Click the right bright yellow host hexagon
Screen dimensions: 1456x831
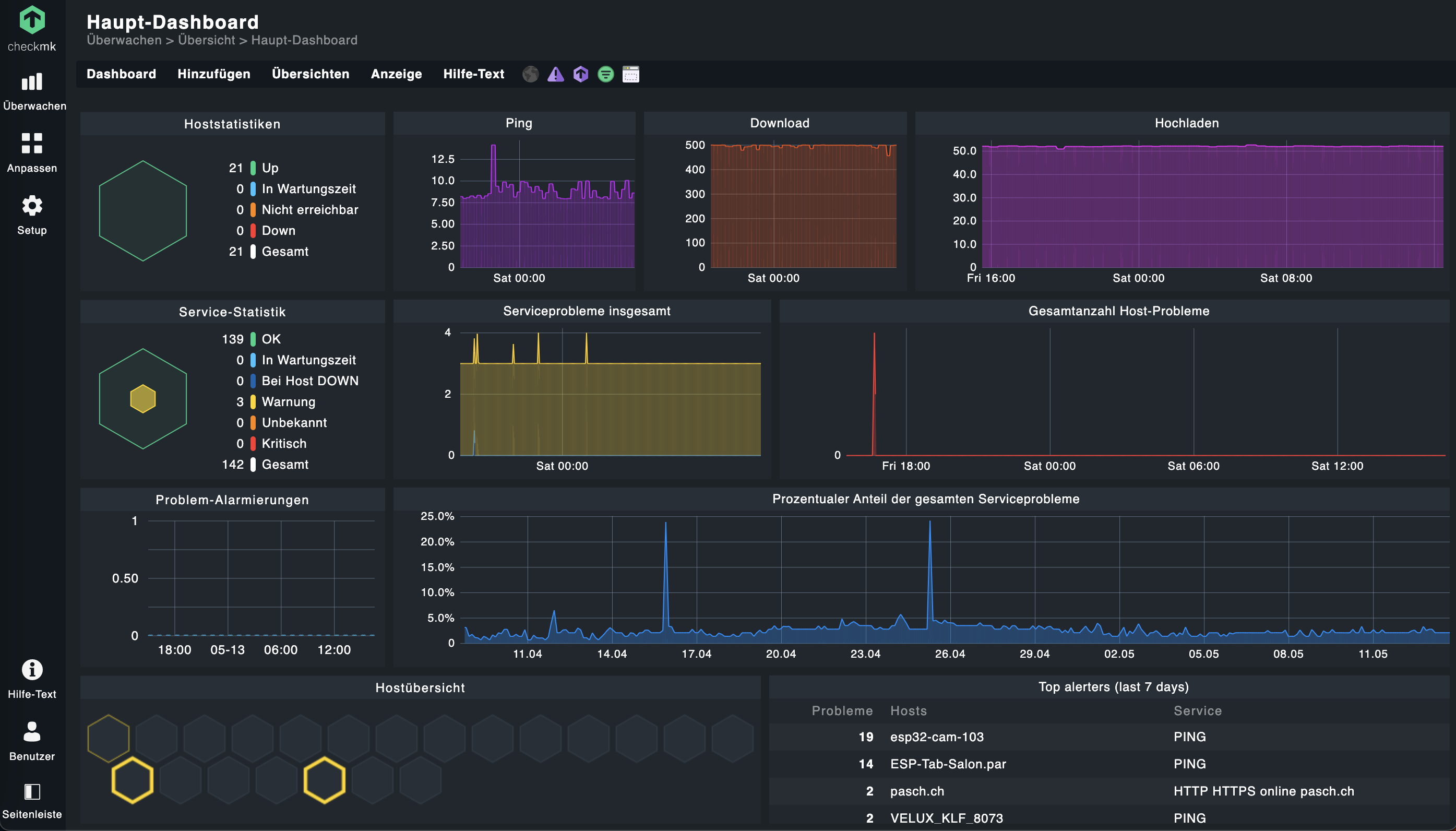(x=325, y=780)
